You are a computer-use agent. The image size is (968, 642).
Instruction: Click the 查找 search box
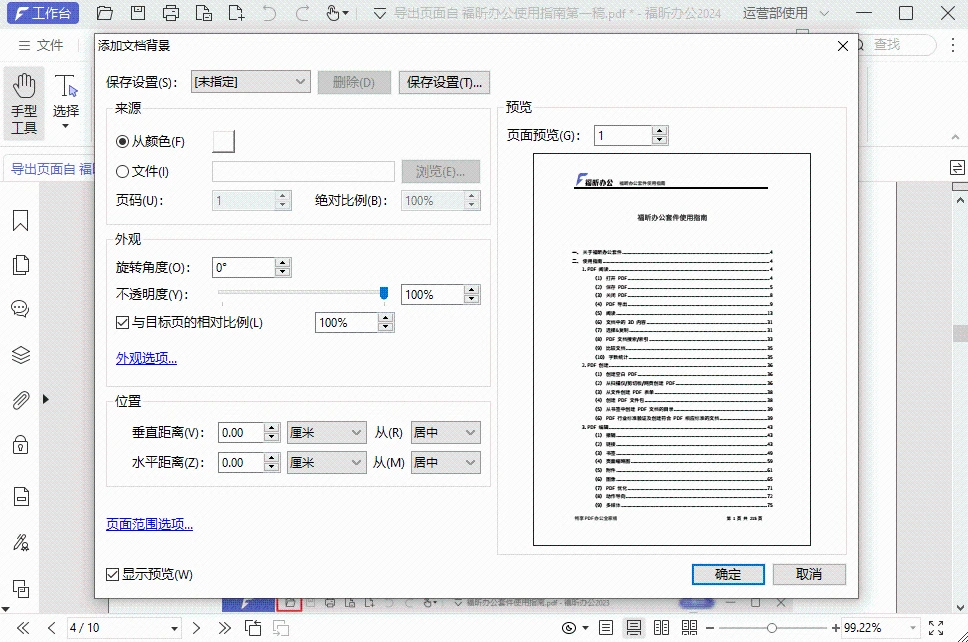897,44
